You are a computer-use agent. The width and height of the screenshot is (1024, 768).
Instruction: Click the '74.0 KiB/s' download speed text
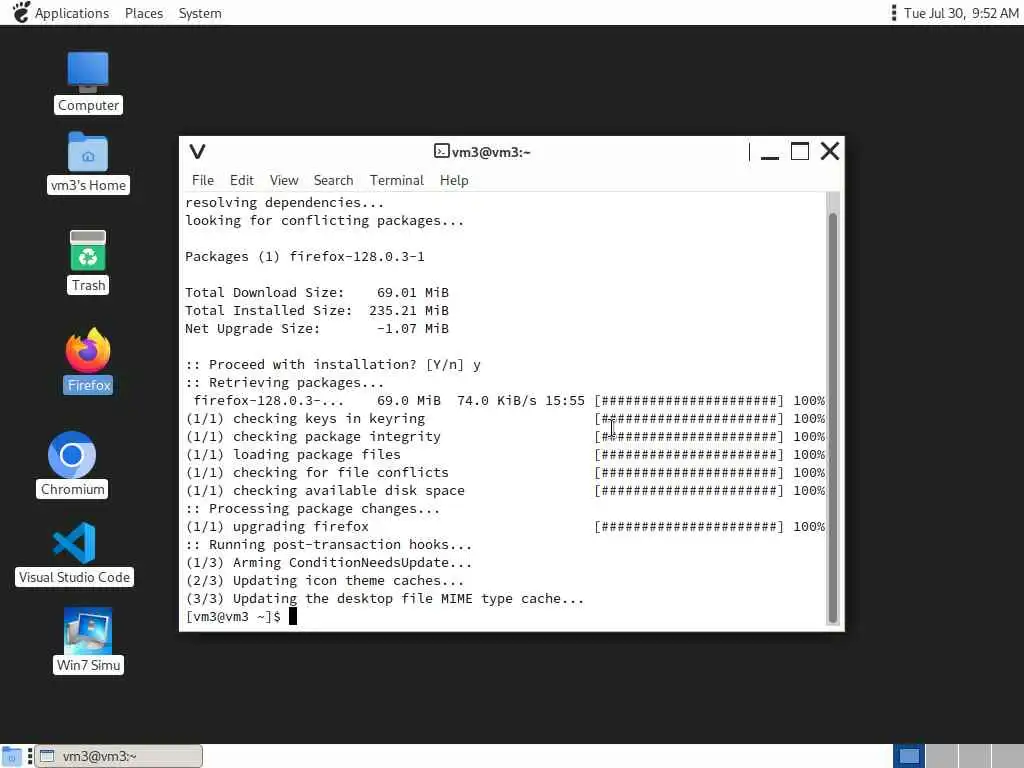click(x=497, y=400)
